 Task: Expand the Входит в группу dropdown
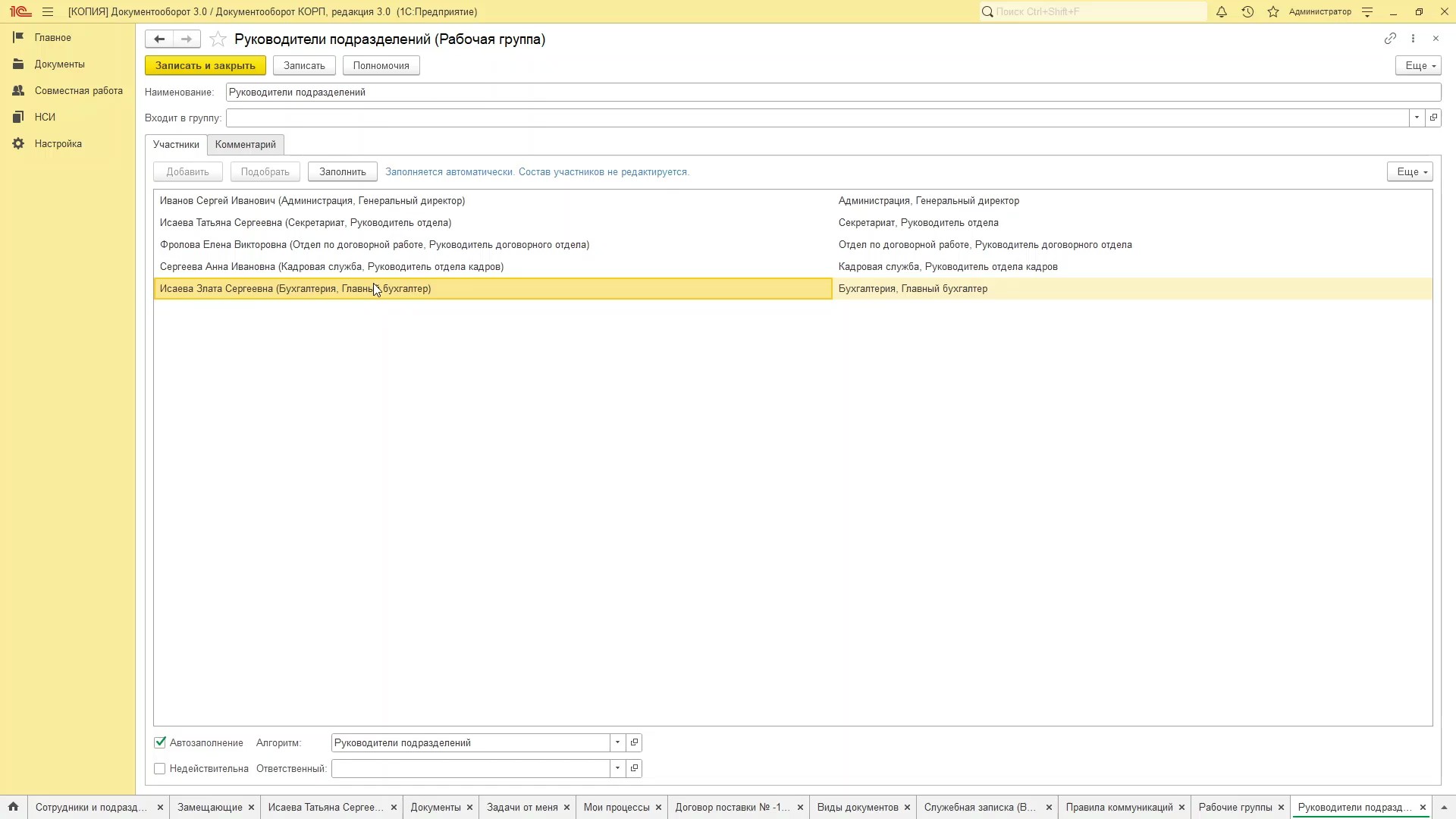pos(1417,118)
